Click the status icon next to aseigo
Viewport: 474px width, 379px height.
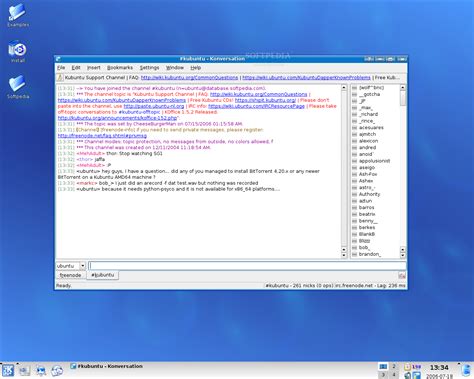[x=355, y=168]
